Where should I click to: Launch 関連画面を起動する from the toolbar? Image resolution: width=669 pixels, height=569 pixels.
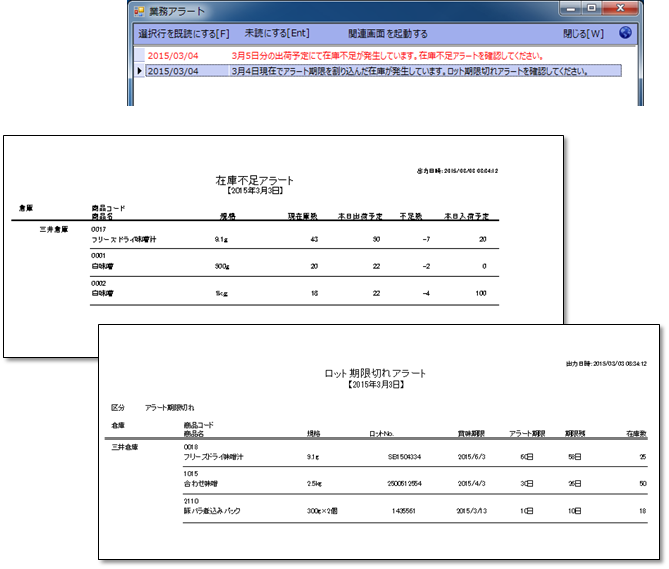387,34
